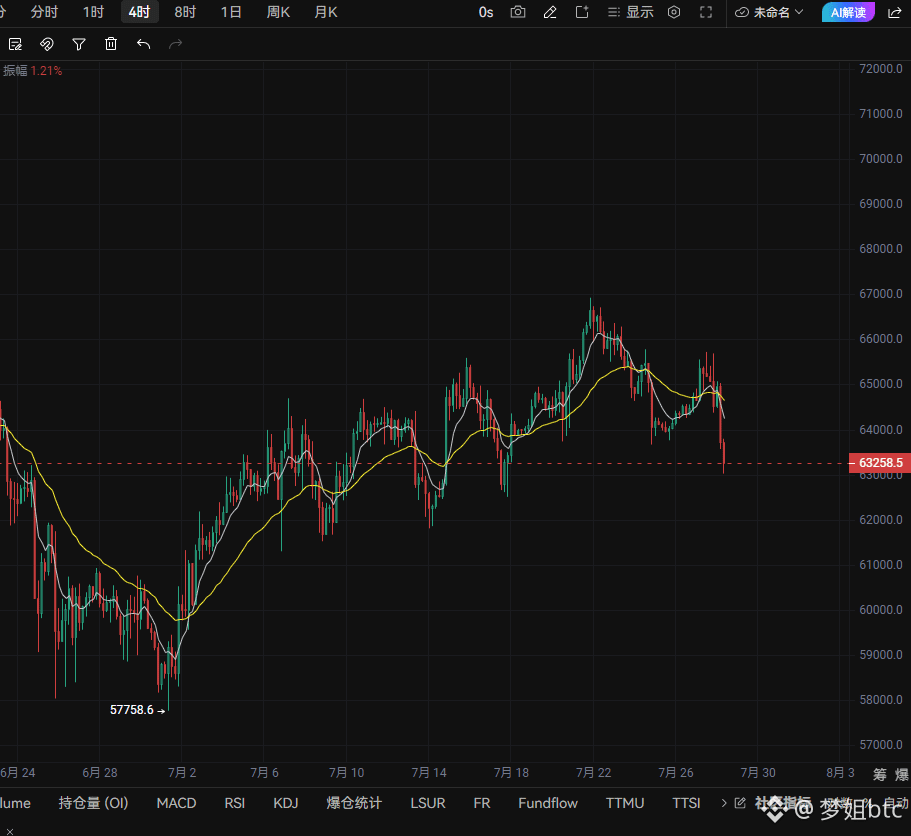Enable the 爆仓统计 liquidation indicator
This screenshot has width=911, height=836.
354,803
